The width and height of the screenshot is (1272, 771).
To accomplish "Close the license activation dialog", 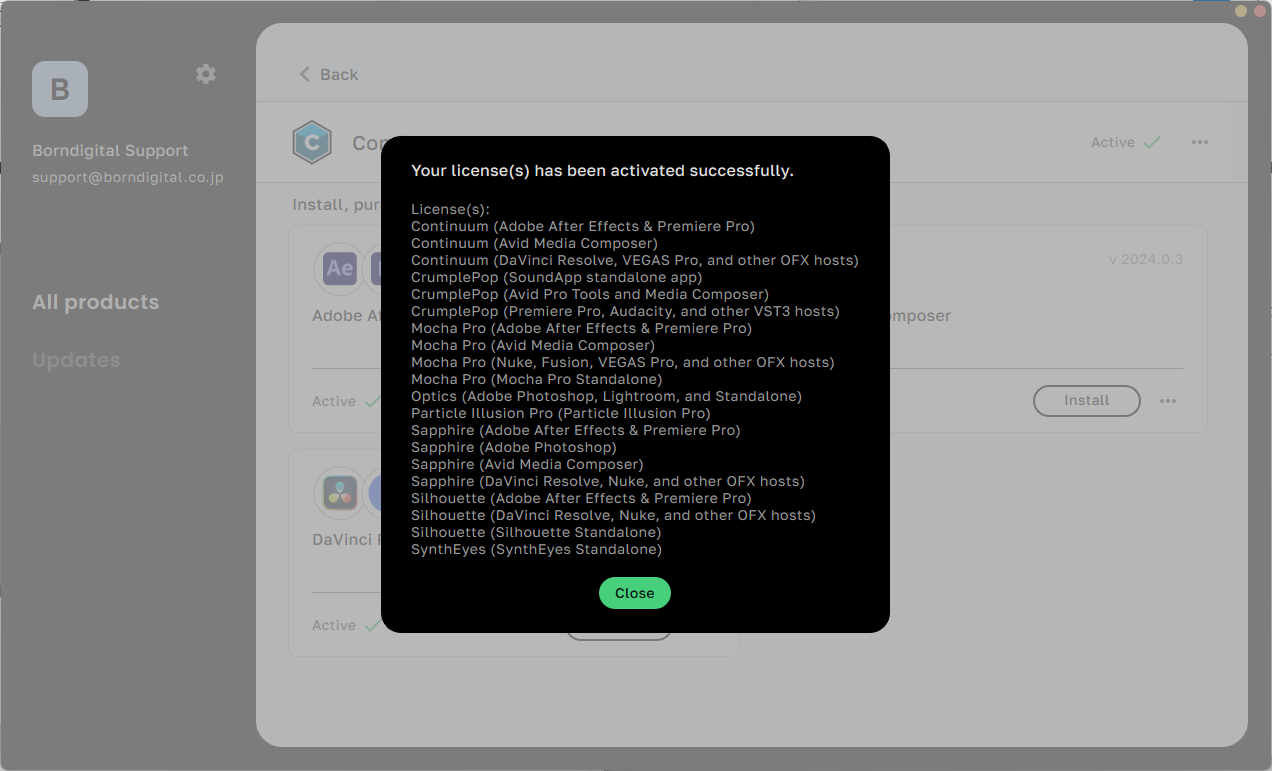I will click(x=634, y=593).
